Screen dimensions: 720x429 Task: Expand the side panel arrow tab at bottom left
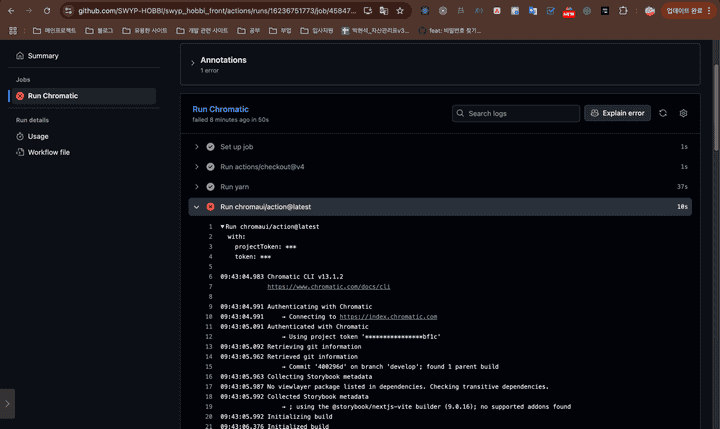[x=7, y=404]
